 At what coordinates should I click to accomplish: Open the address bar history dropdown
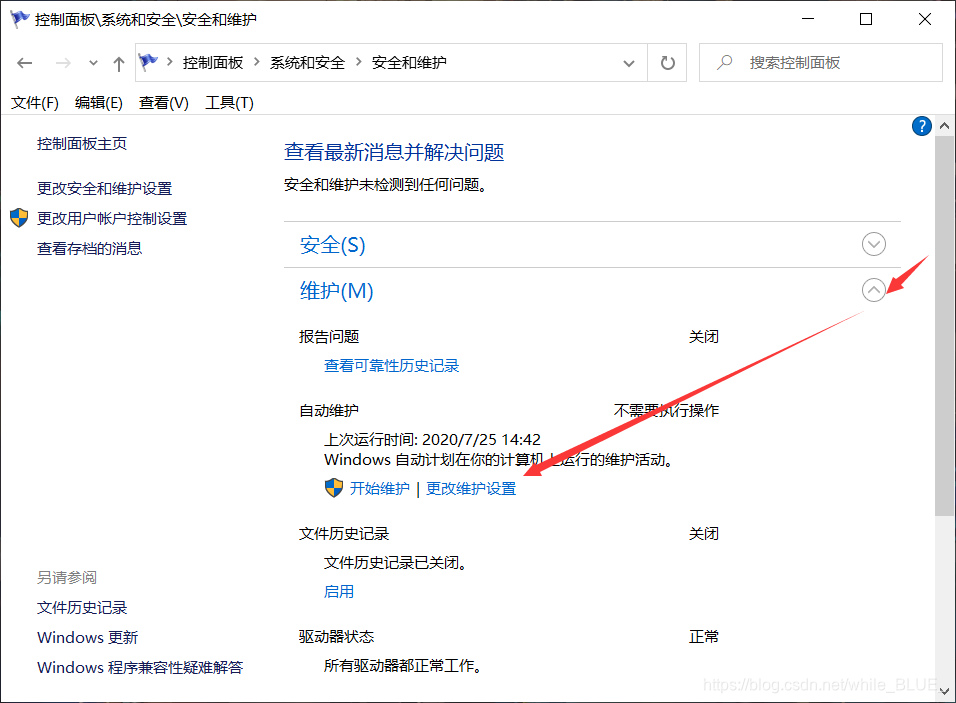pyautogui.click(x=629, y=63)
